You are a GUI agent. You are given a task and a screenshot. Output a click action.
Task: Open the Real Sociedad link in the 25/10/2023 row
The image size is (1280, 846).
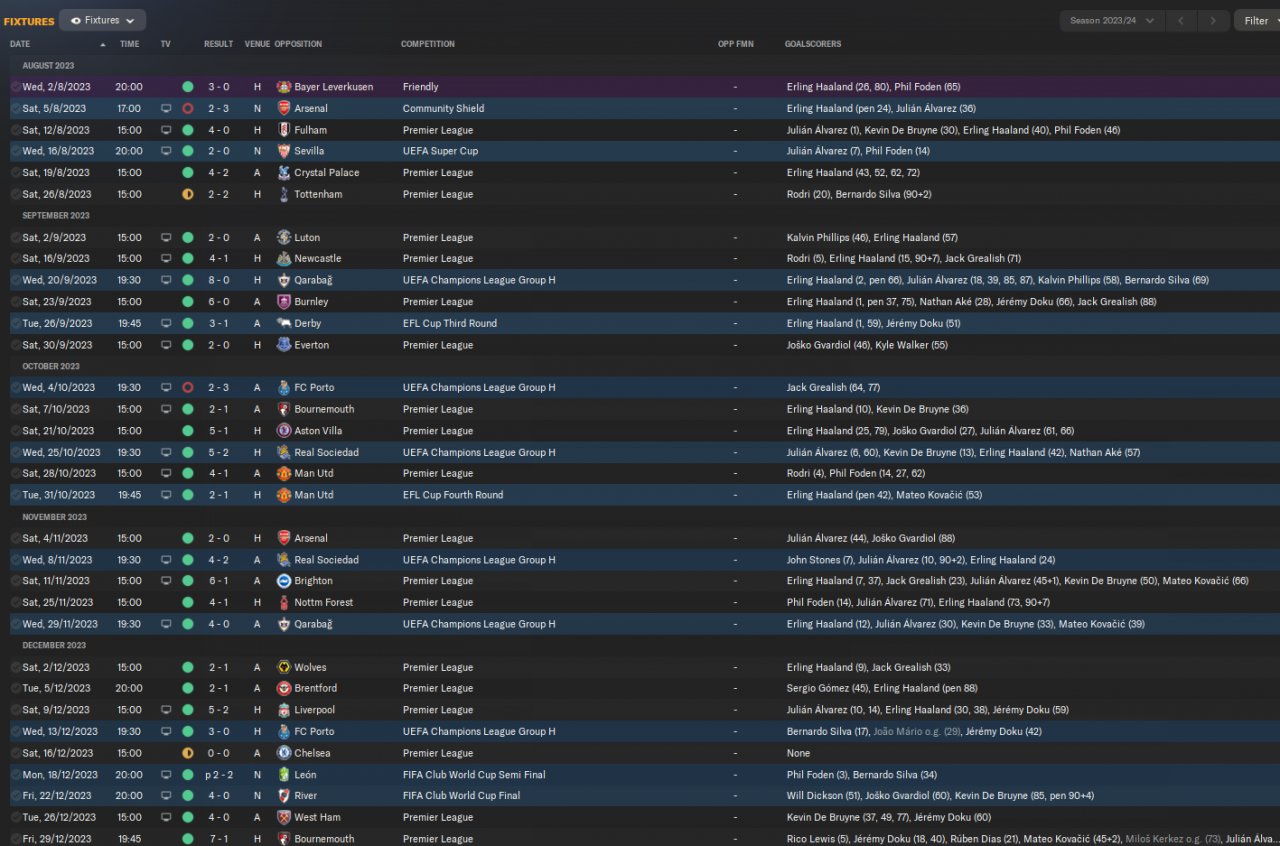point(326,452)
